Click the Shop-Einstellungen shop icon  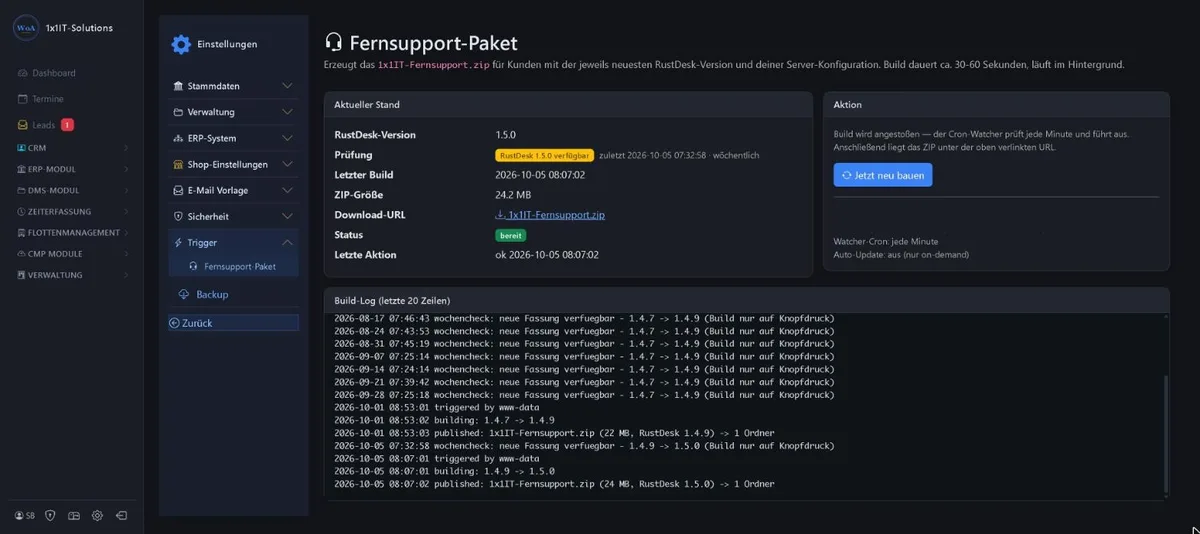(178, 164)
